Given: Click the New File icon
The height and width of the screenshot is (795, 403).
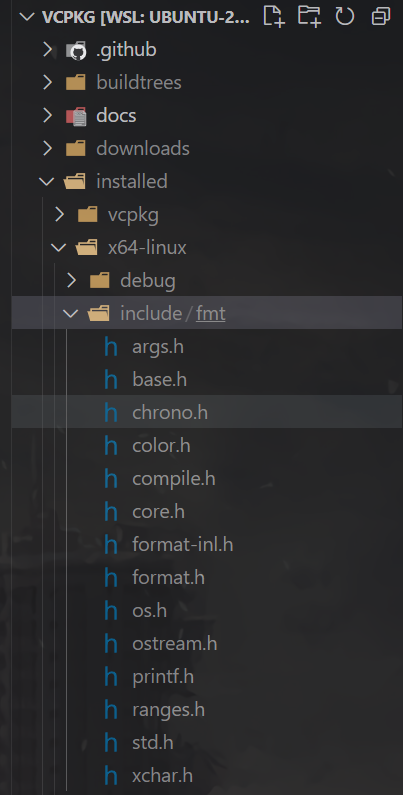Looking at the screenshot, I should pos(274,16).
